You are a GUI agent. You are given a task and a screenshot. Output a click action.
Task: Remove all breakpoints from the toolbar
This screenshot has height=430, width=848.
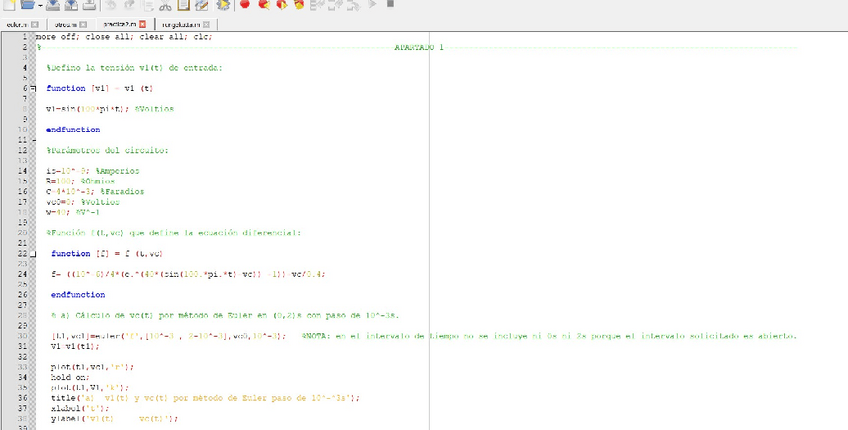[x=299, y=5]
